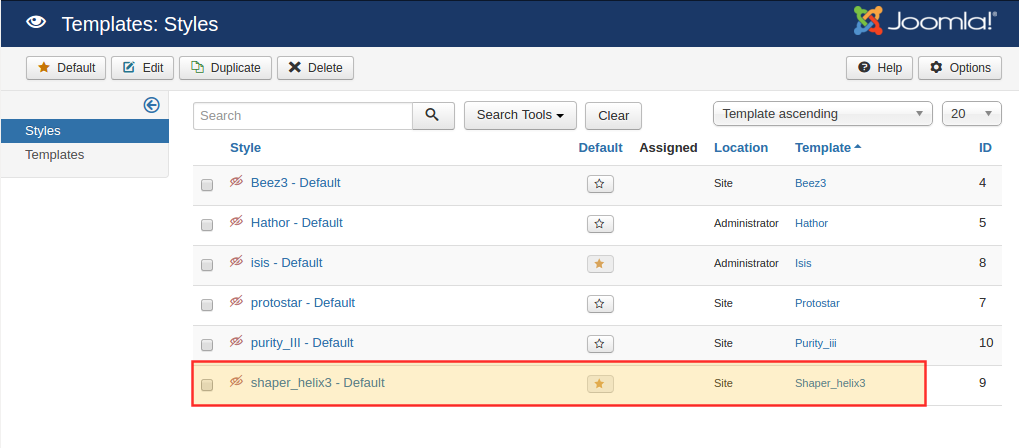Select Styles in the sidebar
Viewport: 1019px width, 448px height.
coord(84,131)
